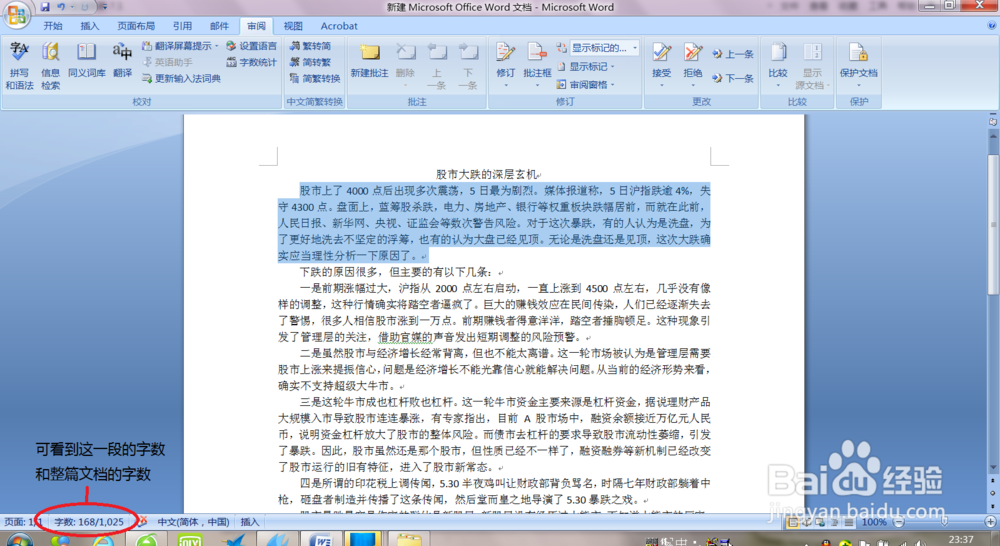The image size is (1000, 546).
Task: Go to 上一条 previous change
Action: (733, 54)
